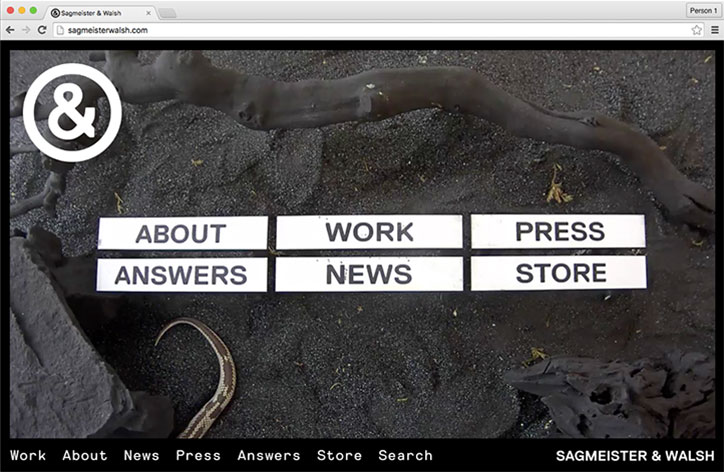Click Press in the bottom navigation
724x472 pixels.
(198, 455)
